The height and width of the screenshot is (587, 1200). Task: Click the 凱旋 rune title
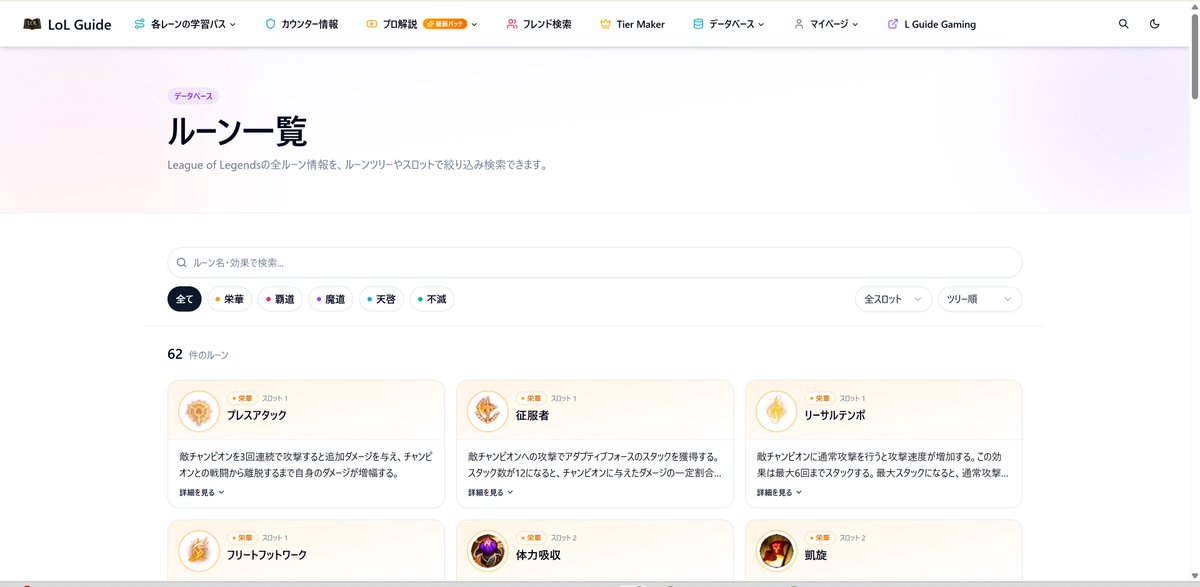pos(815,554)
